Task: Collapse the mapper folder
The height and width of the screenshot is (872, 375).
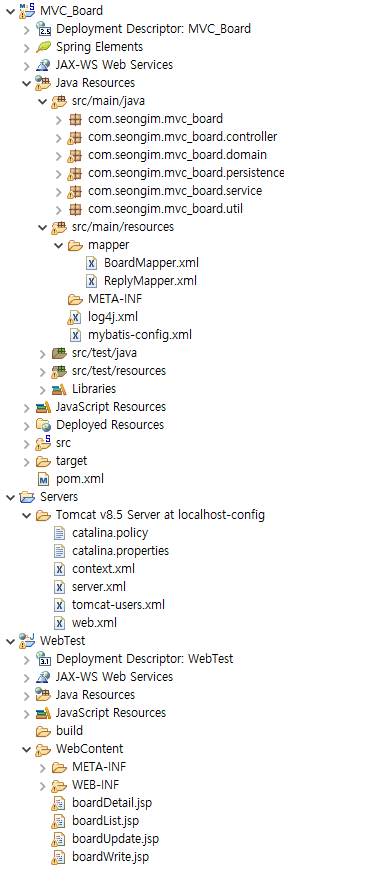Action: (x=58, y=245)
